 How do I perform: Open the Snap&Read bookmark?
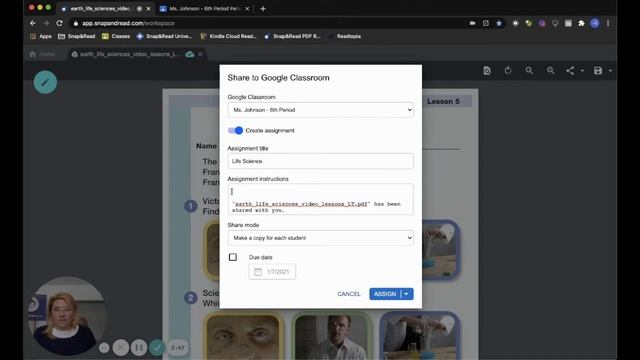tap(77, 36)
